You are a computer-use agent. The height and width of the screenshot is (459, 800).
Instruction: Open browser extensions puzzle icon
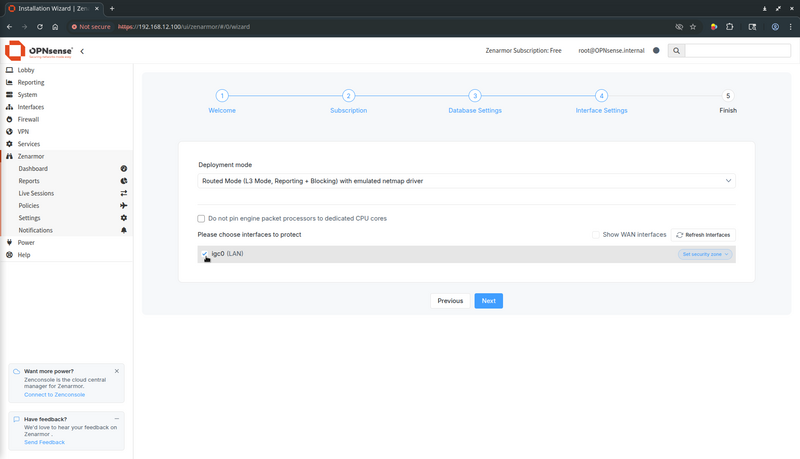pos(730,27)
